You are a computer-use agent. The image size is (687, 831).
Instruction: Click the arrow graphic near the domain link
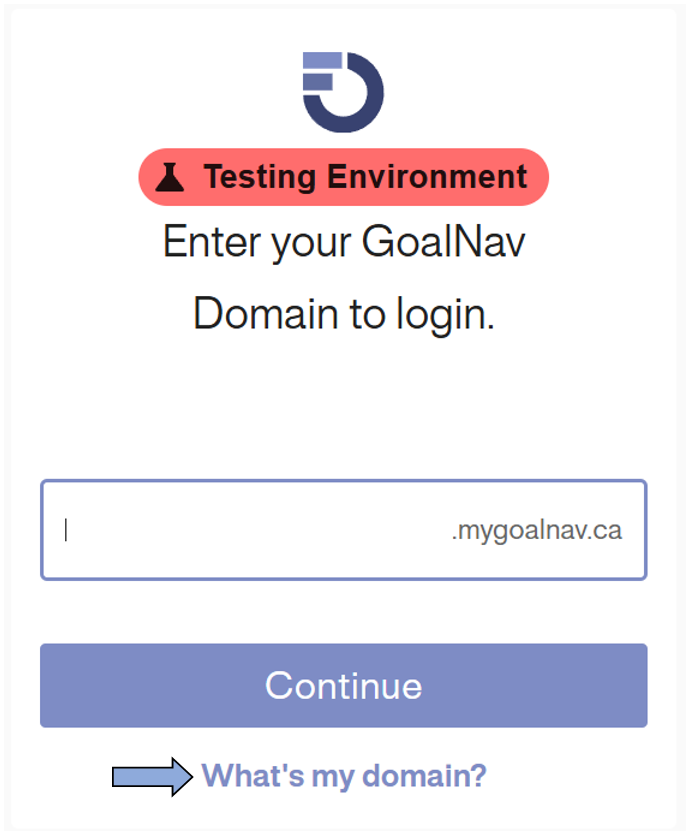click(150, 772)
